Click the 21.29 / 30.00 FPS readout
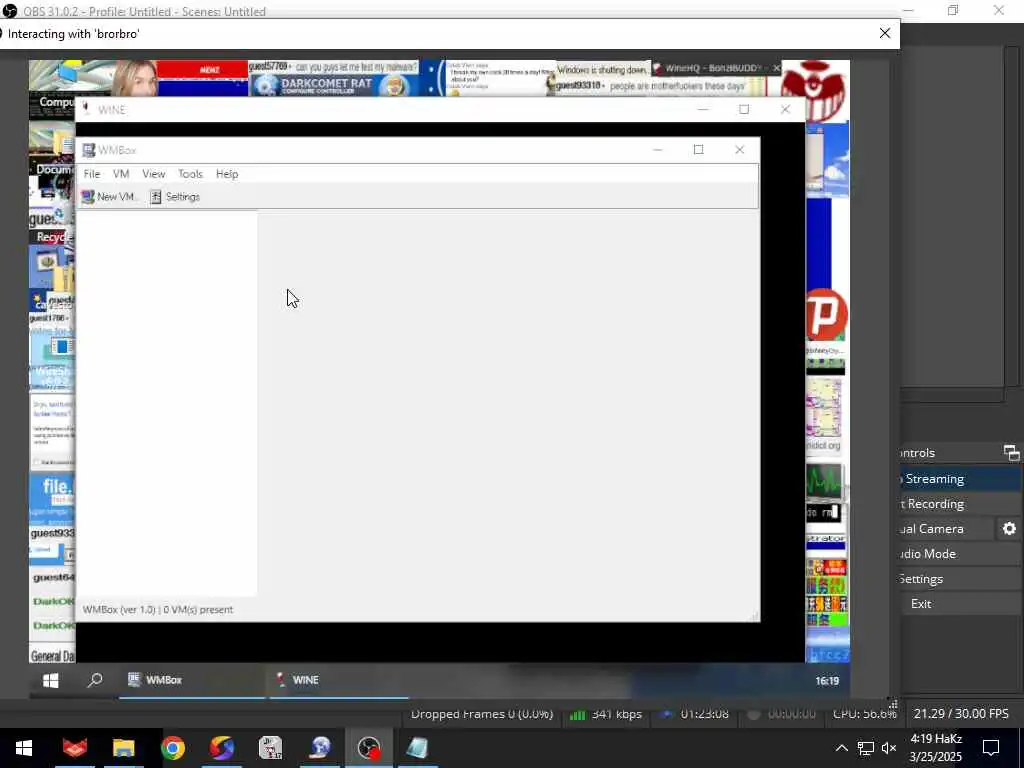Image resolution: width=1024 pixels, height=768 pixels. (x=961, y=714)
